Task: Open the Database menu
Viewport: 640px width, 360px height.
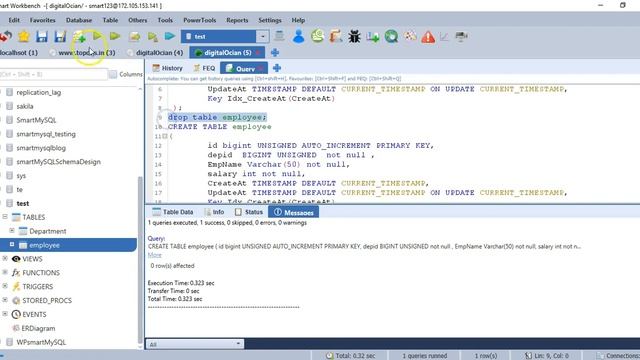Action: point(79,20)
